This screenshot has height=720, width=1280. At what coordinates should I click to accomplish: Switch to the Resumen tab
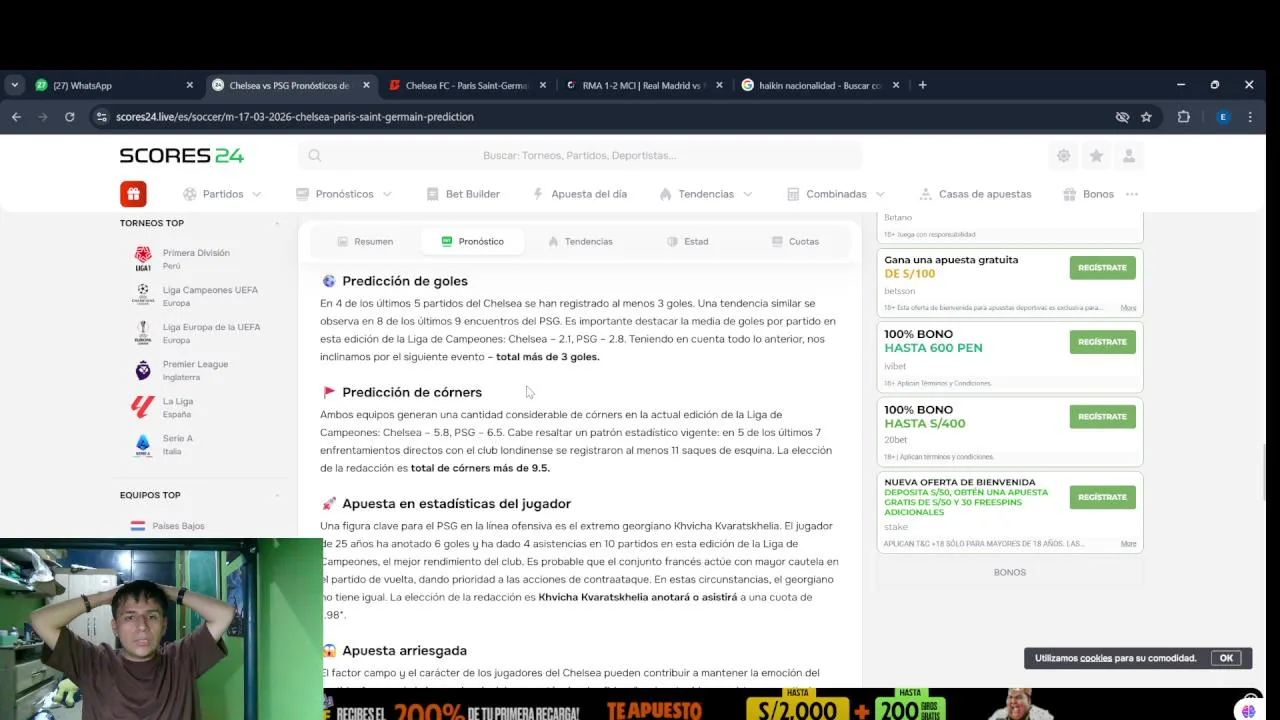tap(365, 241)
